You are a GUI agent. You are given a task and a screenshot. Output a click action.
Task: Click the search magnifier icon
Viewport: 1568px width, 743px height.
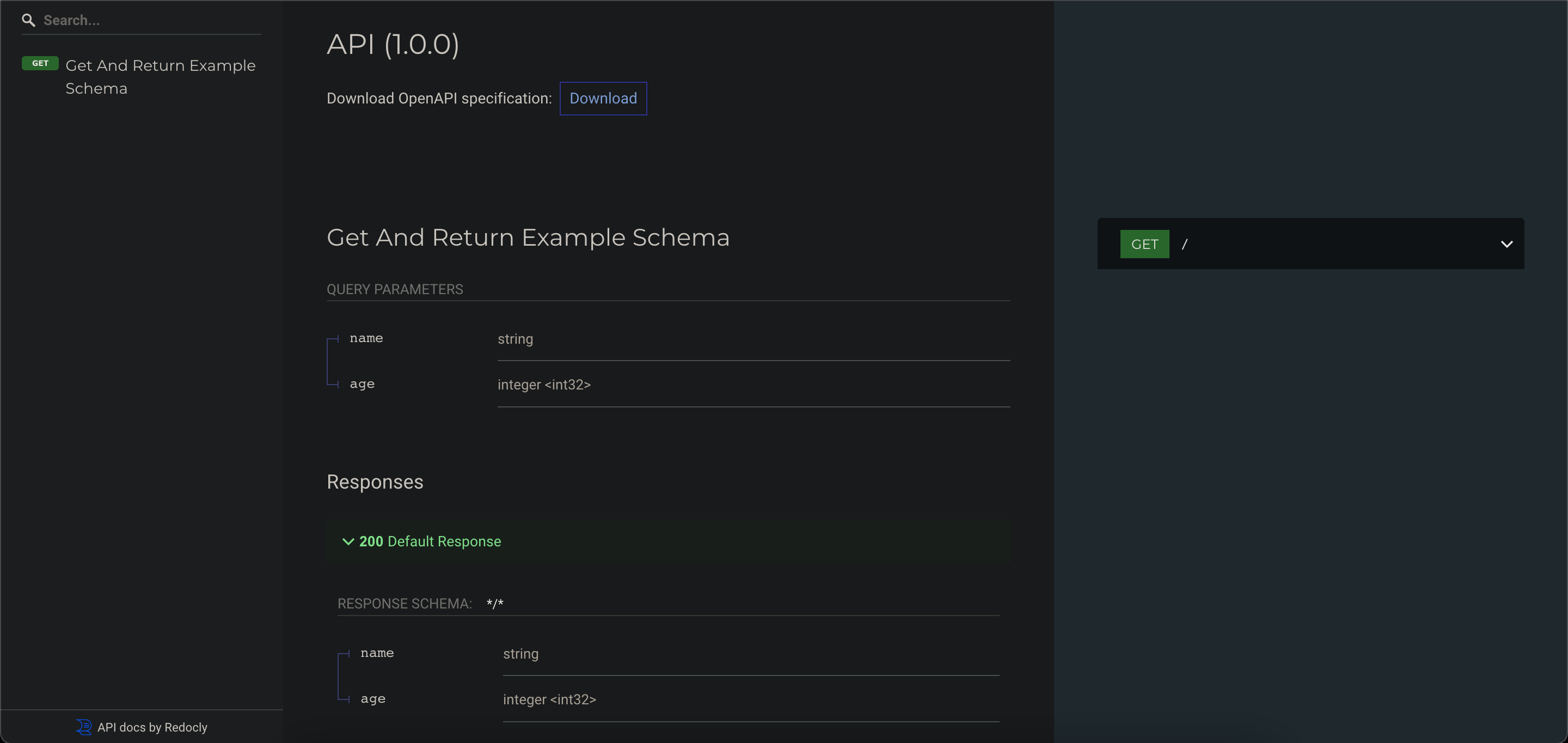28,20
